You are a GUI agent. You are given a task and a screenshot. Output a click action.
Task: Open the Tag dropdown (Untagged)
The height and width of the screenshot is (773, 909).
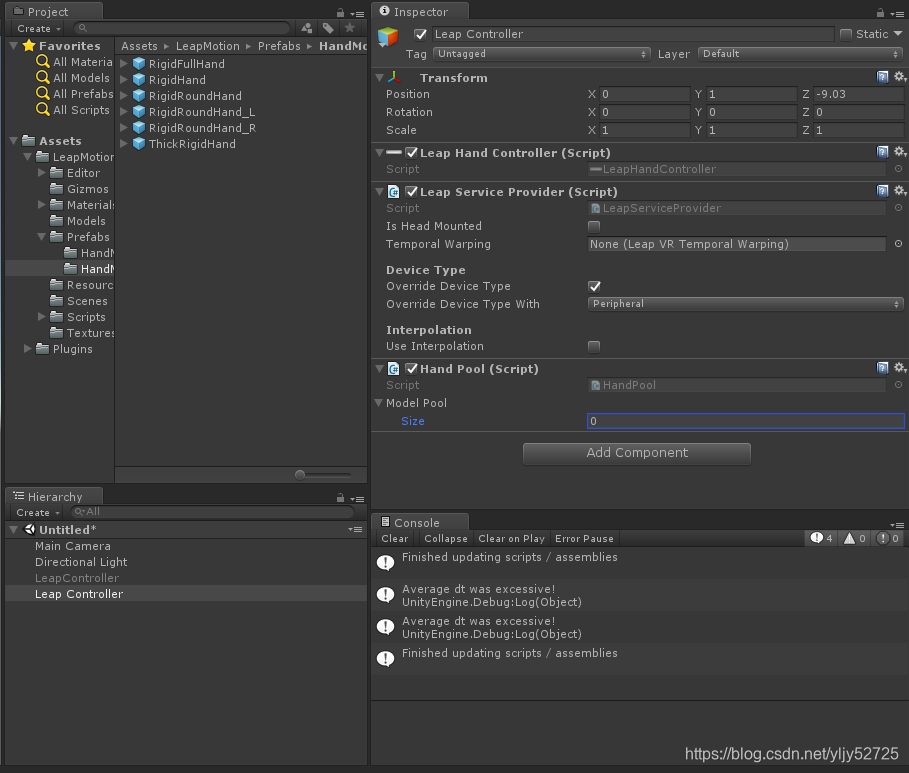click(x=541, y=54)
